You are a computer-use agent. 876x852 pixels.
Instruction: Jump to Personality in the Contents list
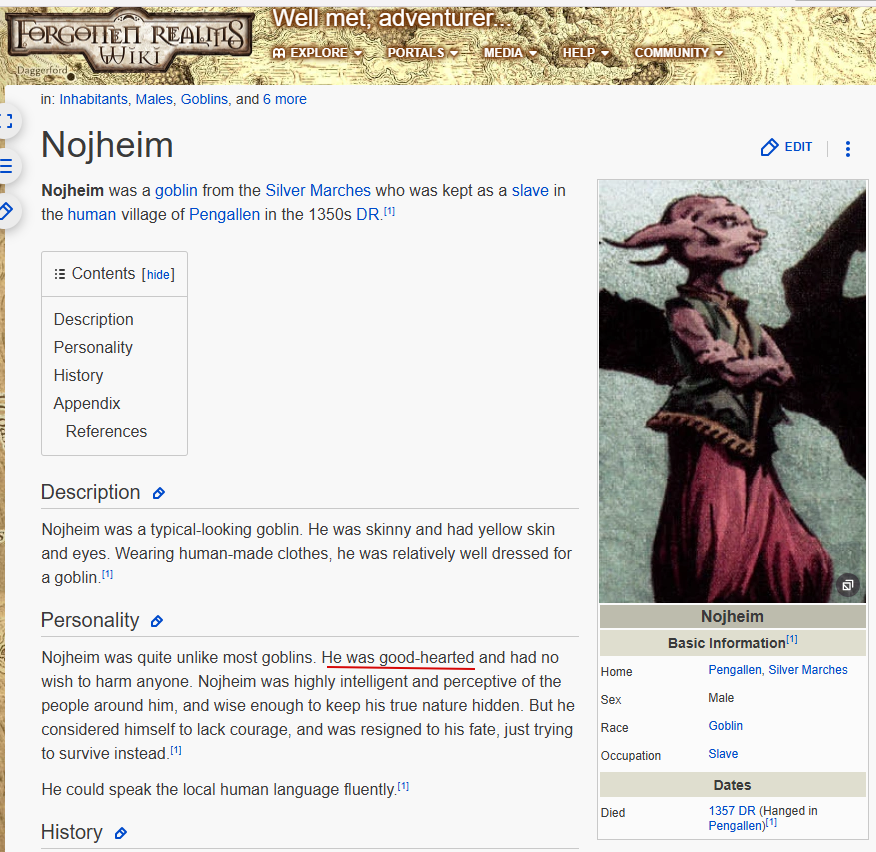coord(93,347)
